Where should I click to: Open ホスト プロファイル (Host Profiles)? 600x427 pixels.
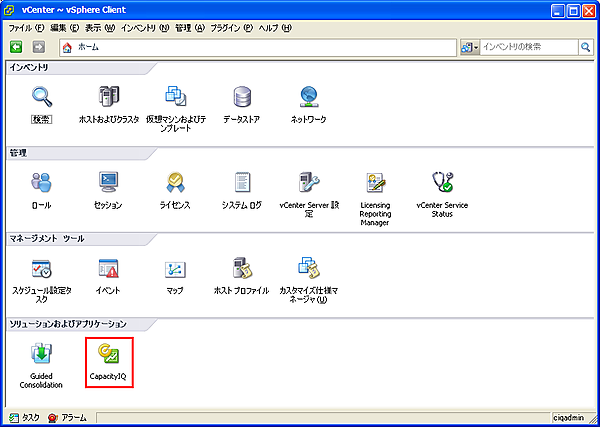(x=242, y=268)
